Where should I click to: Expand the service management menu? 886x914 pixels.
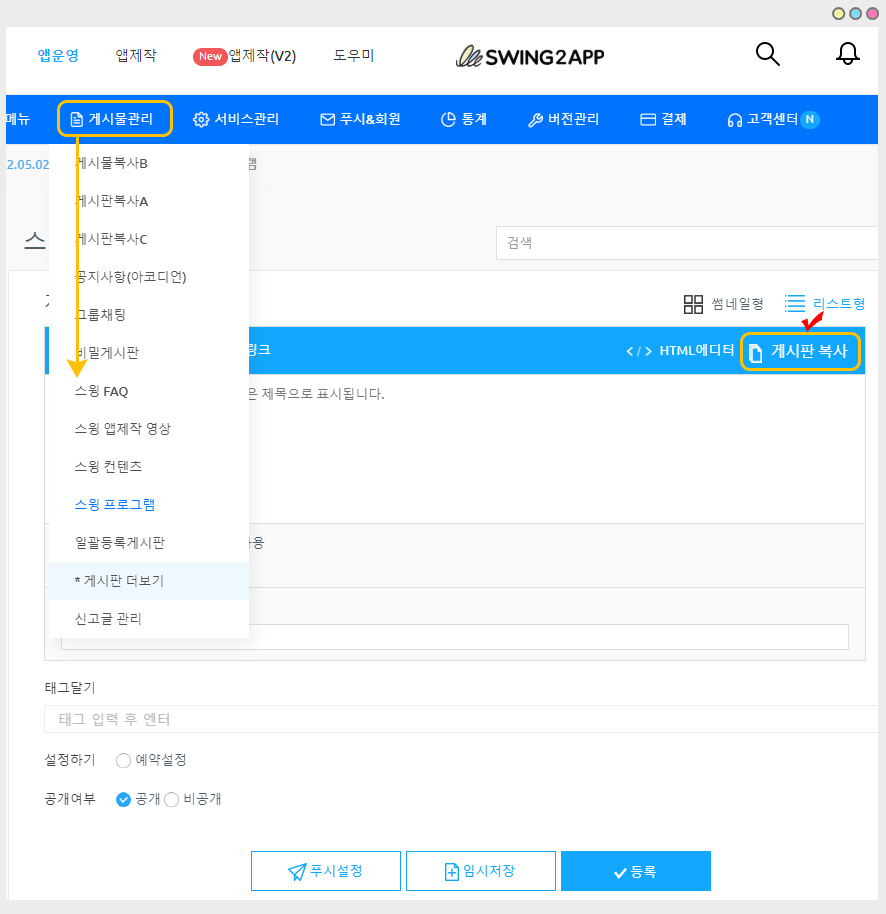tap(236, 119)
